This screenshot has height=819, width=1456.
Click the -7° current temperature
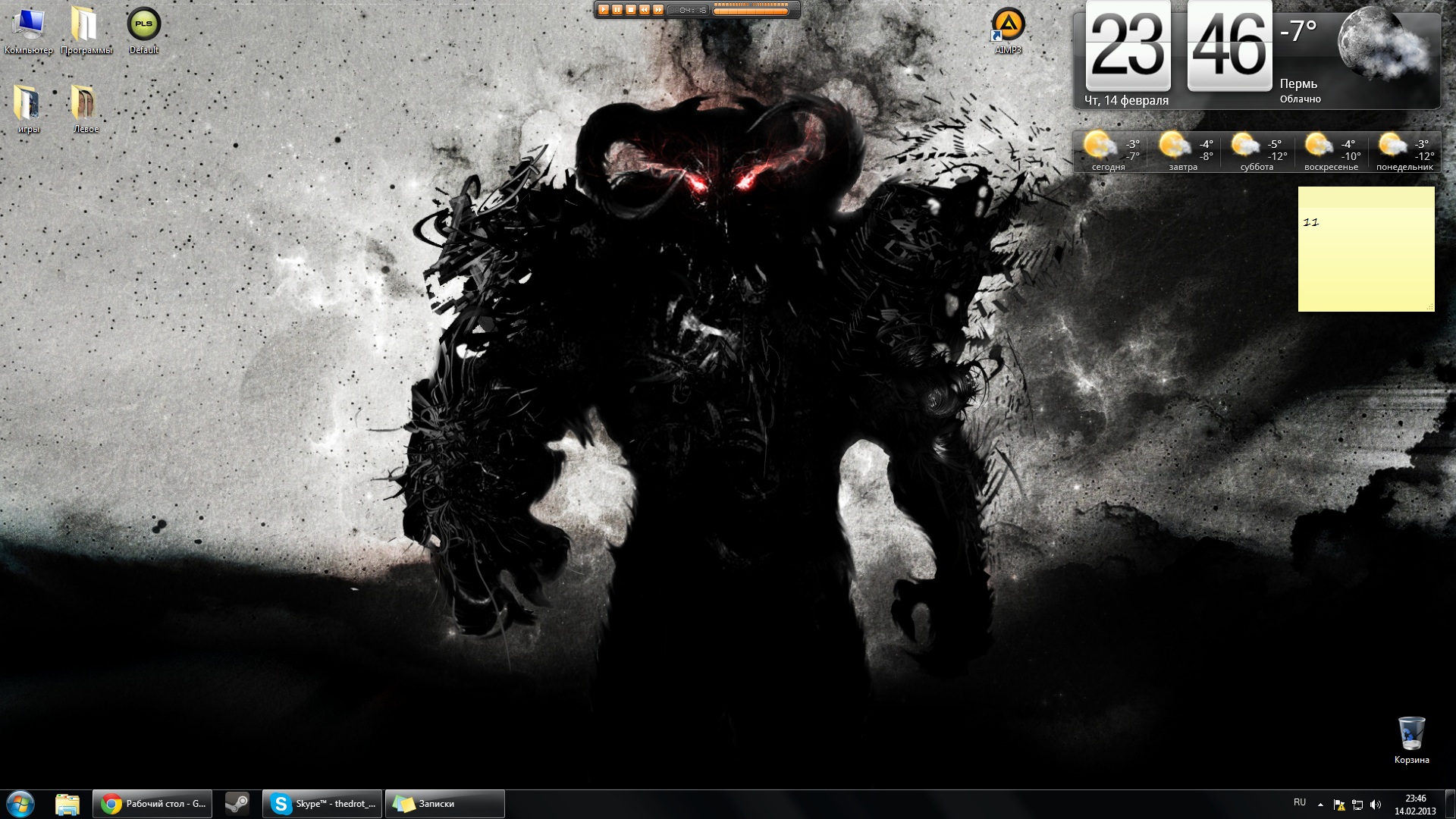[1298, 31]
